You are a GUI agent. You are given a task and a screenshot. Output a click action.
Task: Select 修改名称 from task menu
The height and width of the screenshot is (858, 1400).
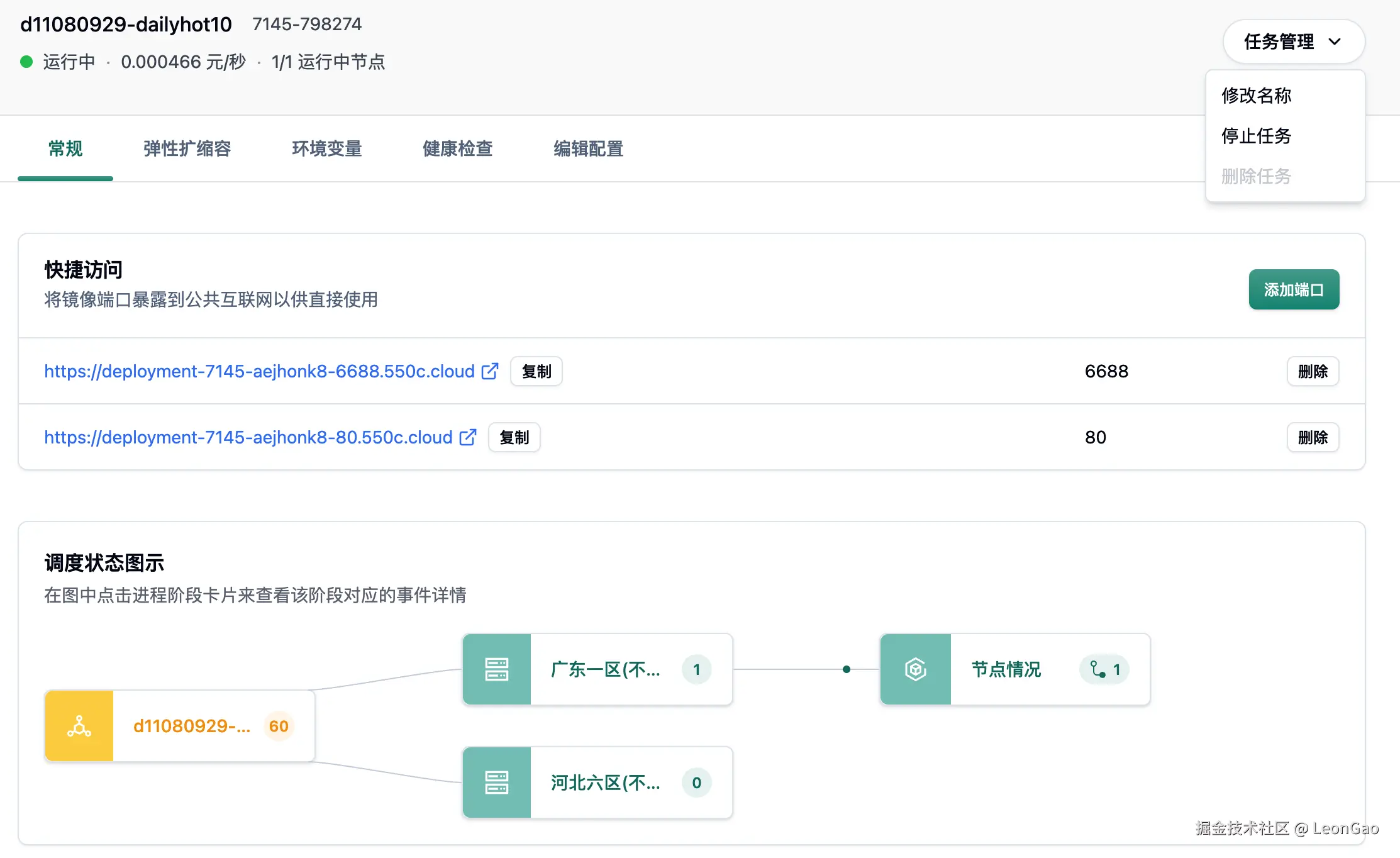tap(1256, 96)
